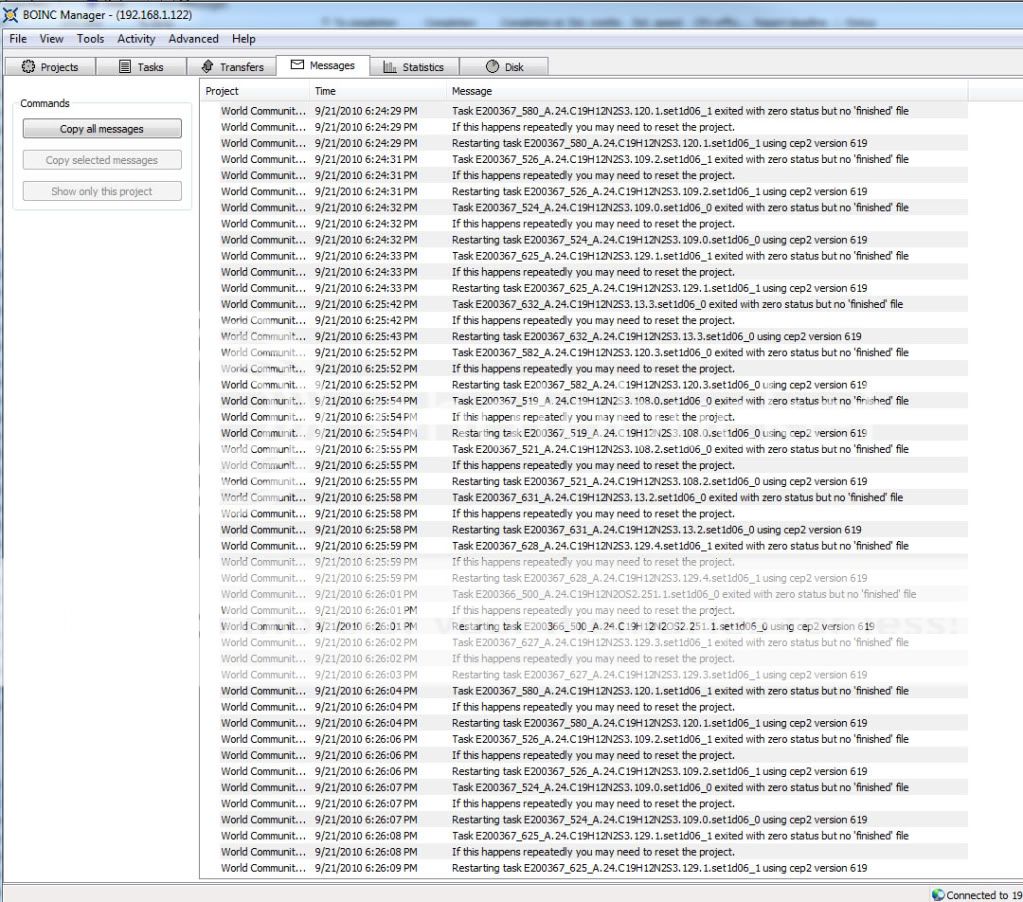Select Task E200367_519 exited message at 6:25:54 PM
This screenshot has width=1023, height=902.
(584, 400)
